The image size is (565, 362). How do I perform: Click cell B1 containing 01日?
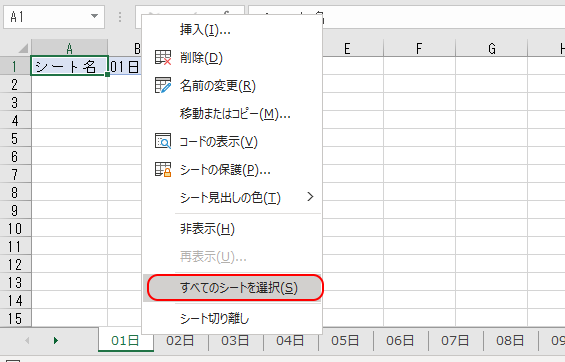125,66
